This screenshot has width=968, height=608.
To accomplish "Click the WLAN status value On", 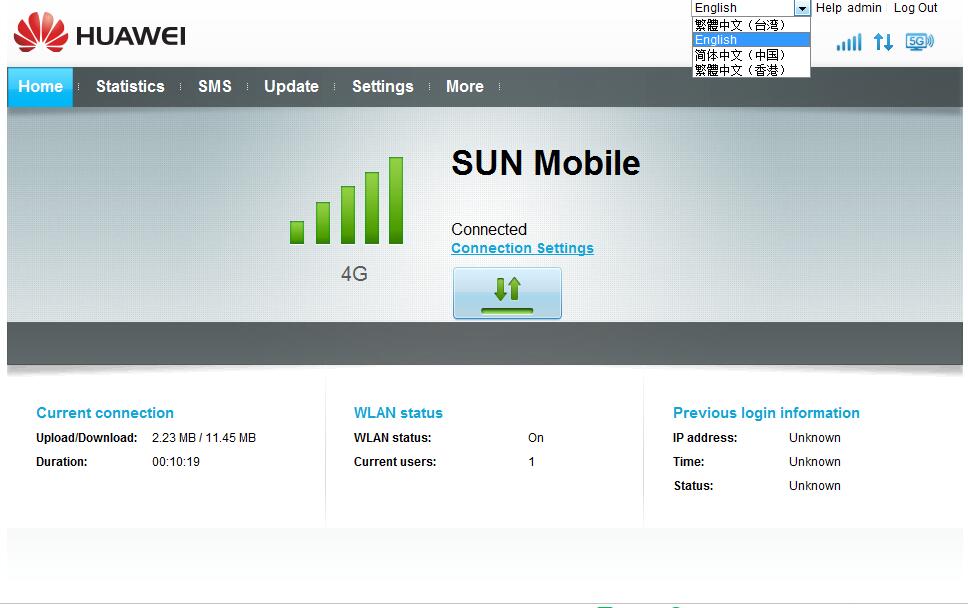I will 536,438.
